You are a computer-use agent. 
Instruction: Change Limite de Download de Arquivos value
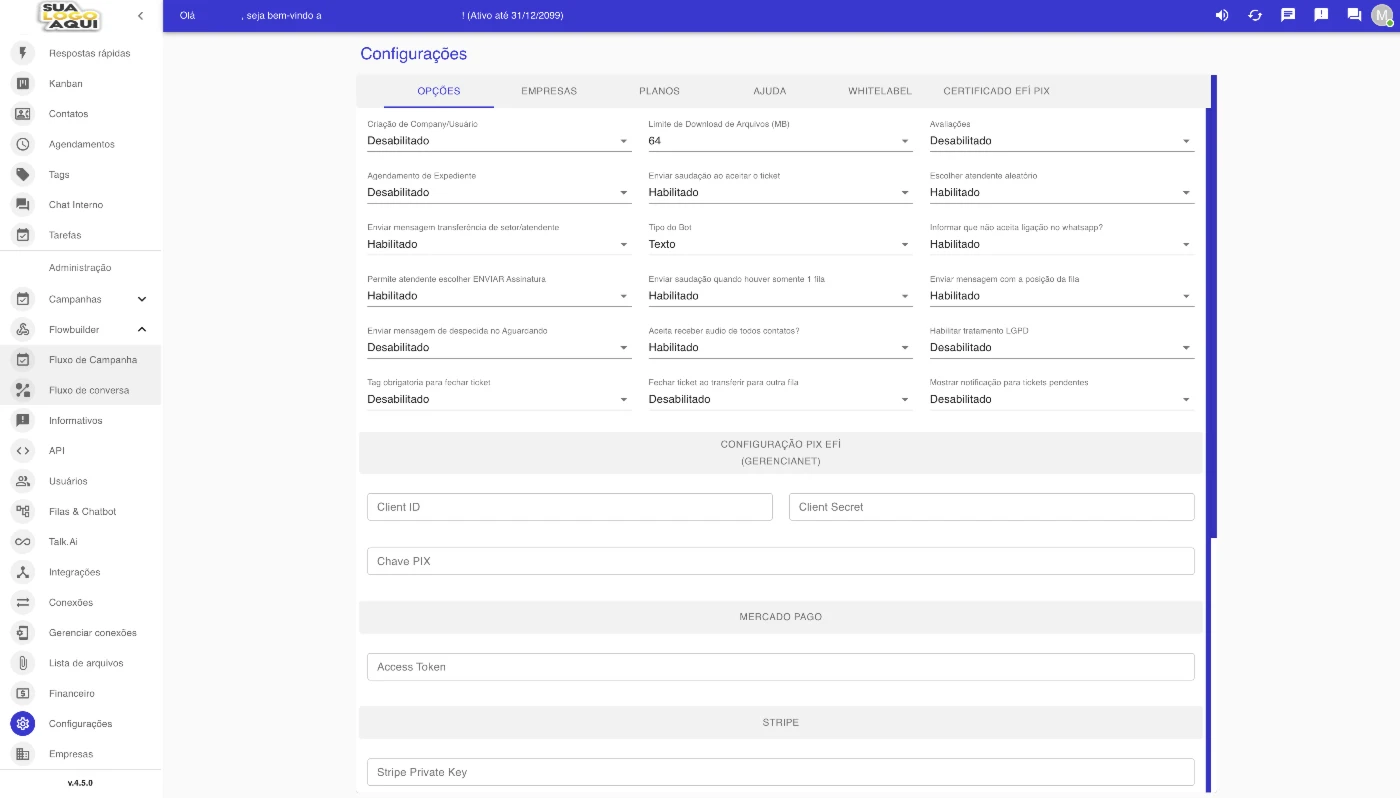coord(779,141)
